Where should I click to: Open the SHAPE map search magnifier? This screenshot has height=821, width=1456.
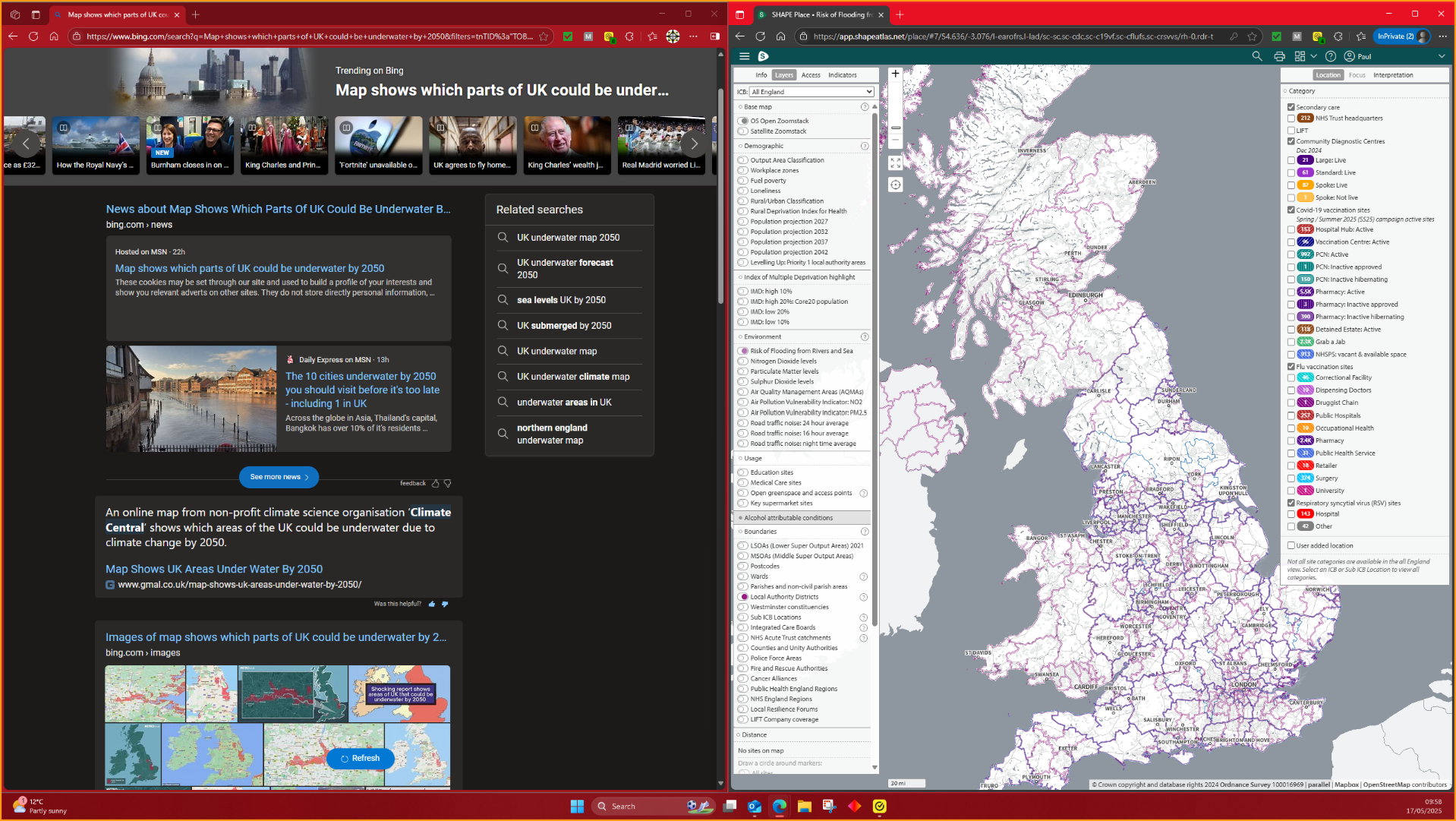[1257, 56]
